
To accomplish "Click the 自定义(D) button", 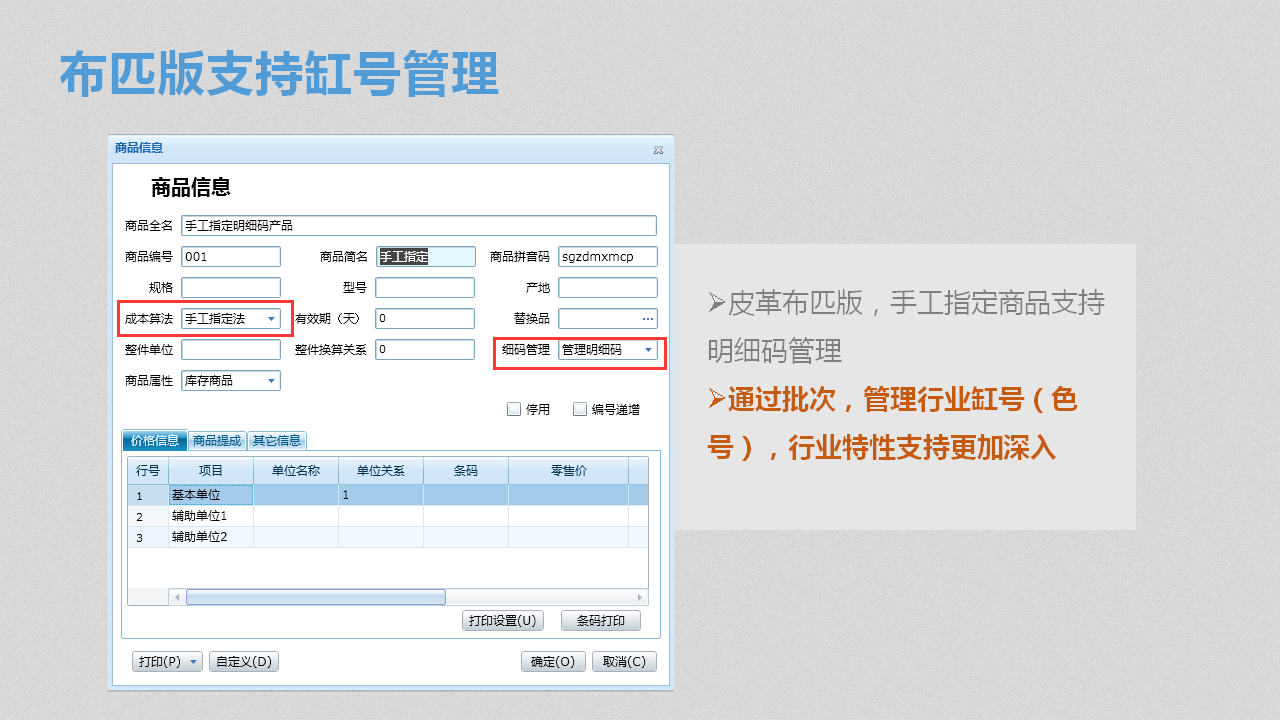I will pyautogui.click(x=244, y=662).
